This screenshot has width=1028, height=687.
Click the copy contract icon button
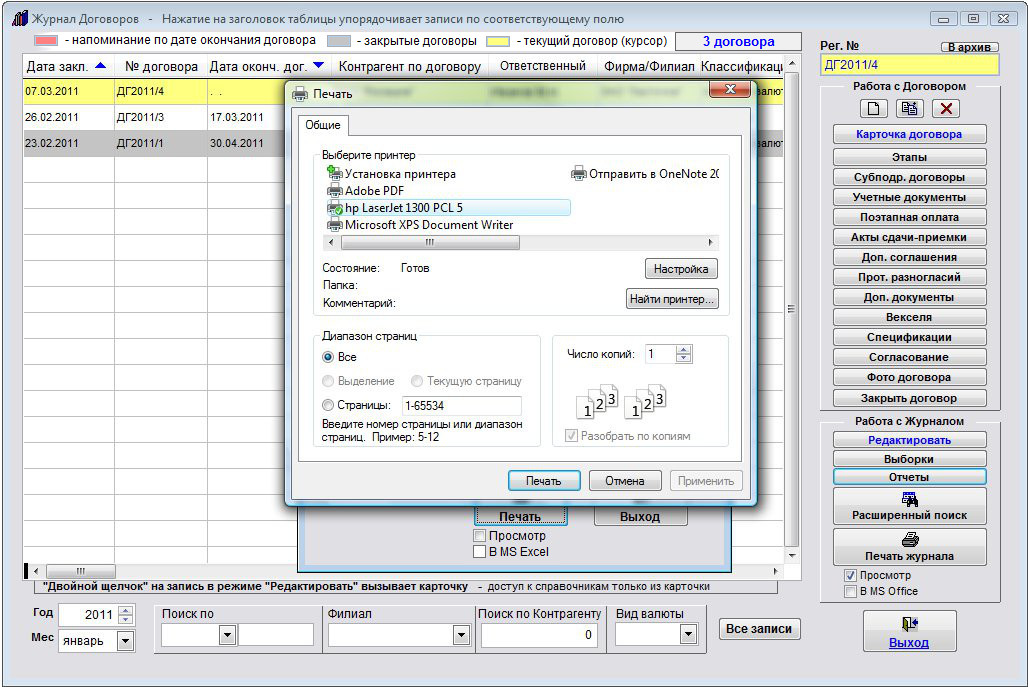909,109
